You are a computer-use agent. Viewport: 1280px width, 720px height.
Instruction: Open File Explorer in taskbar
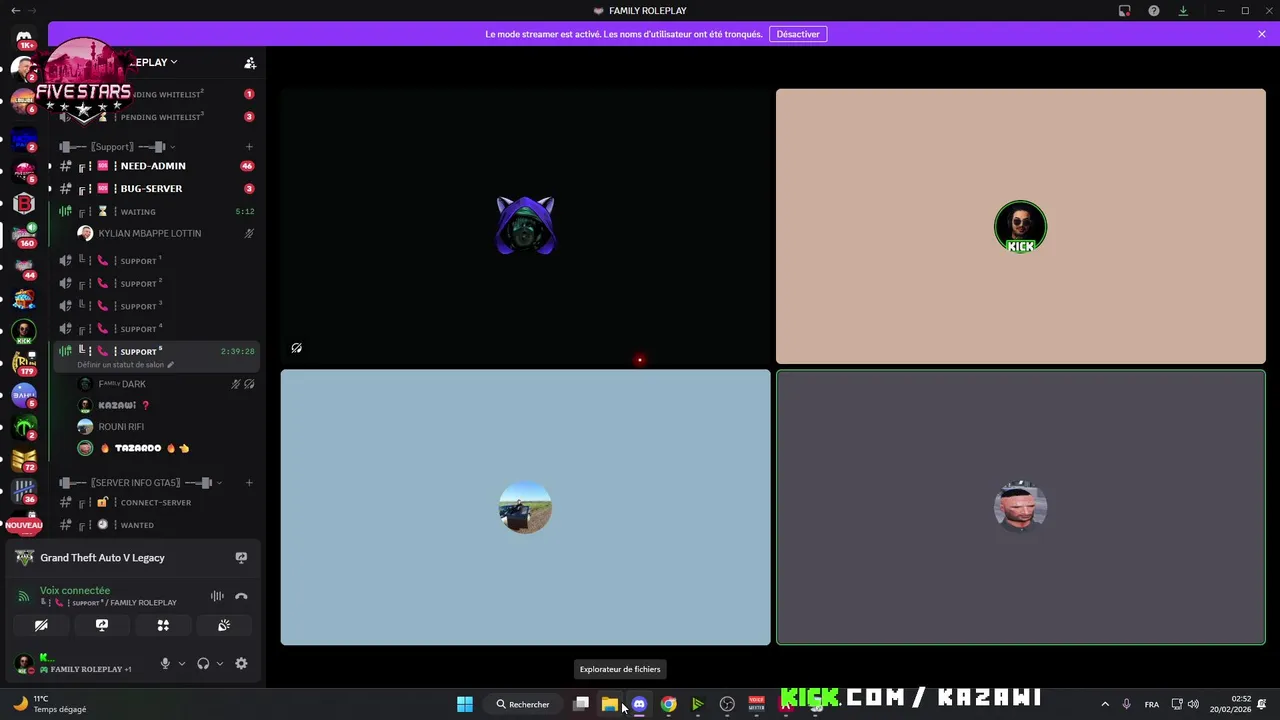(610, 704)
